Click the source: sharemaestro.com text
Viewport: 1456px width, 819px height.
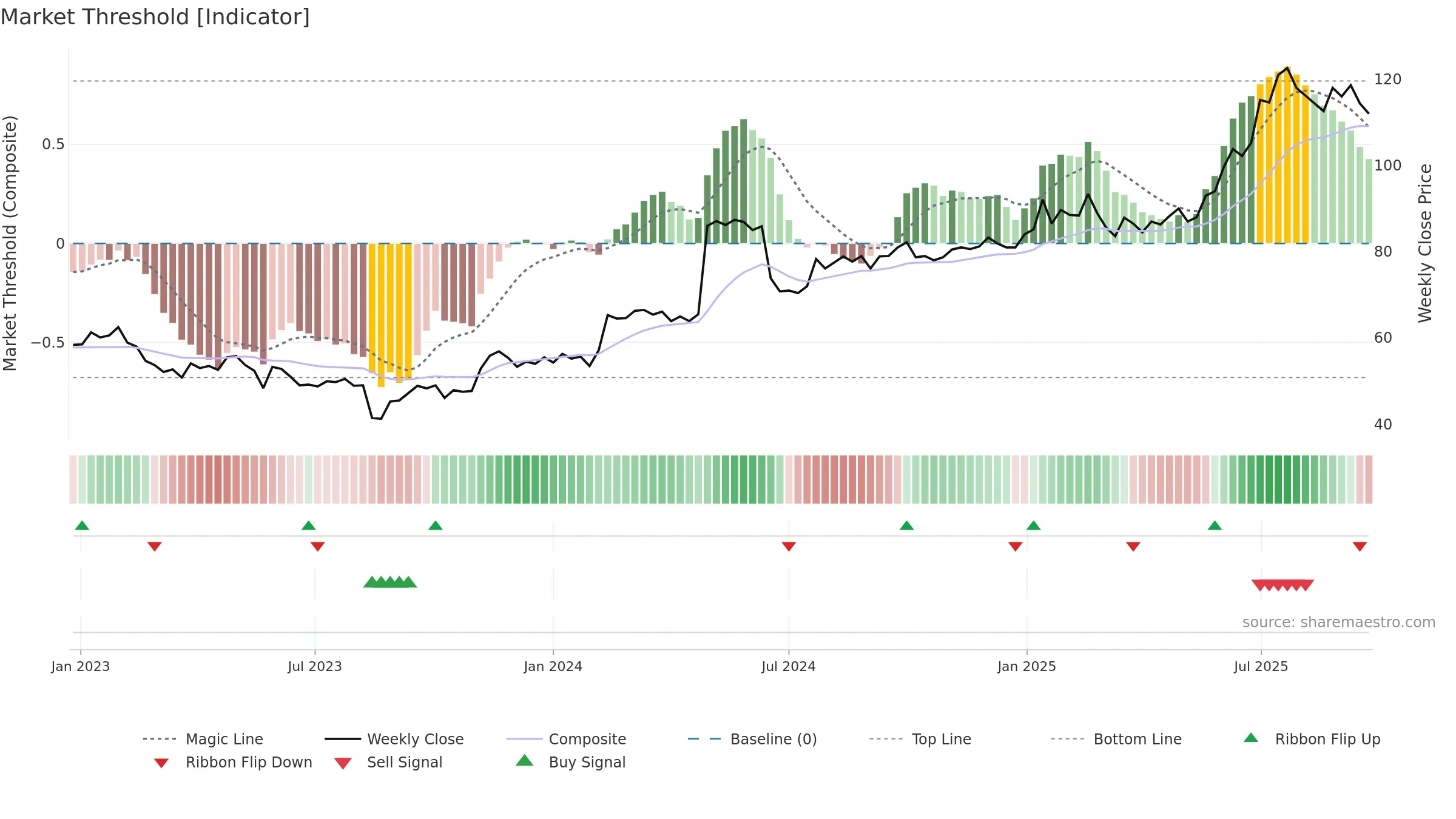(x=1339, y=622)
